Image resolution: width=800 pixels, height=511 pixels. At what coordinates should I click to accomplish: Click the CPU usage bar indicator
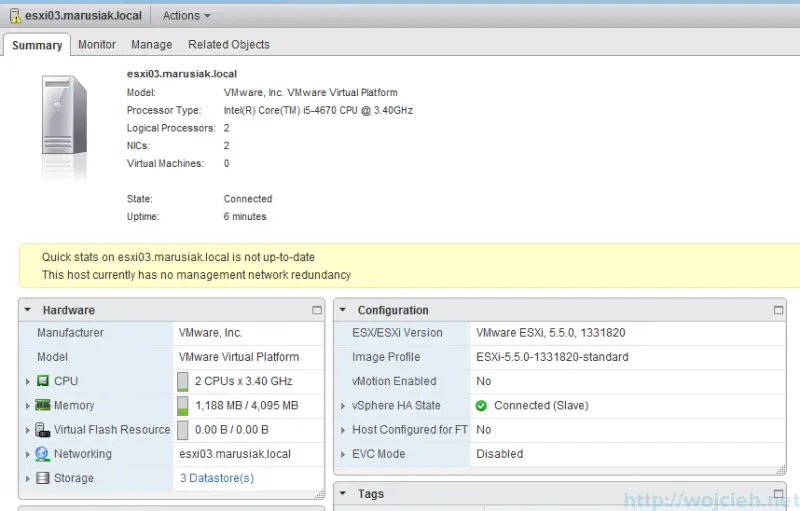click(x=183, y=381)
